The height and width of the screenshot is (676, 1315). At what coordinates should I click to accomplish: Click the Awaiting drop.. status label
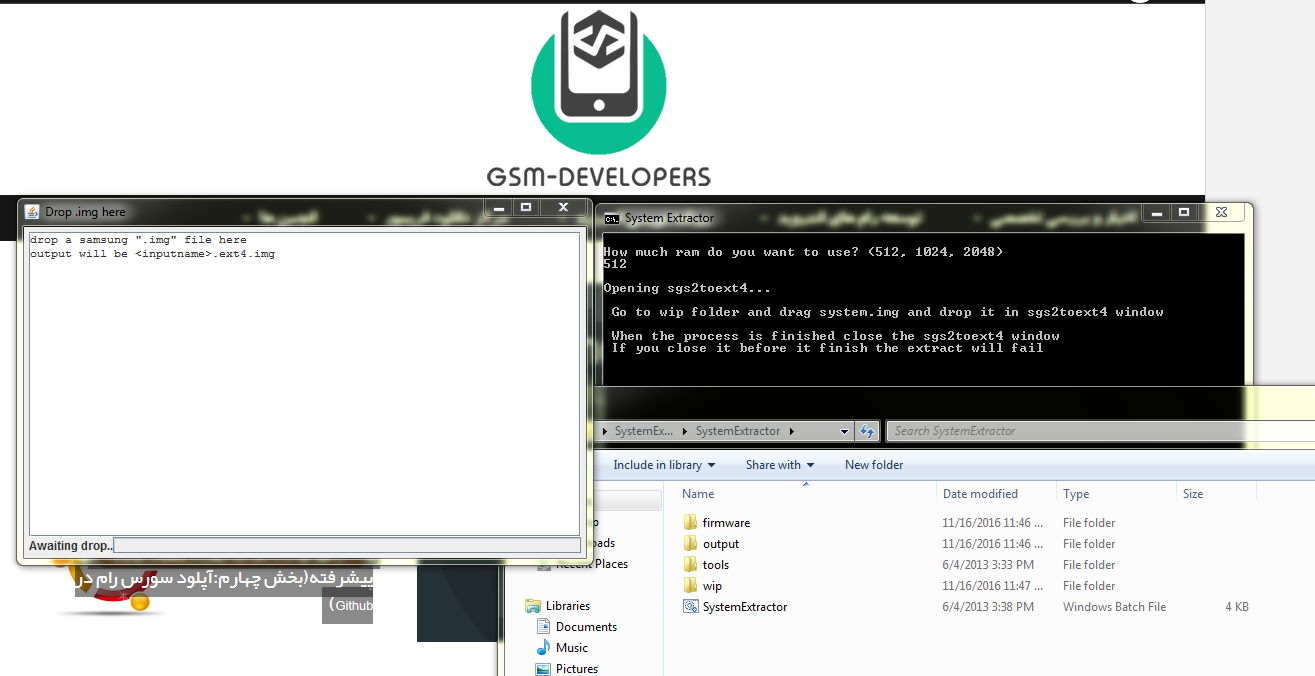pyautogui.click(x=71, y=546)
